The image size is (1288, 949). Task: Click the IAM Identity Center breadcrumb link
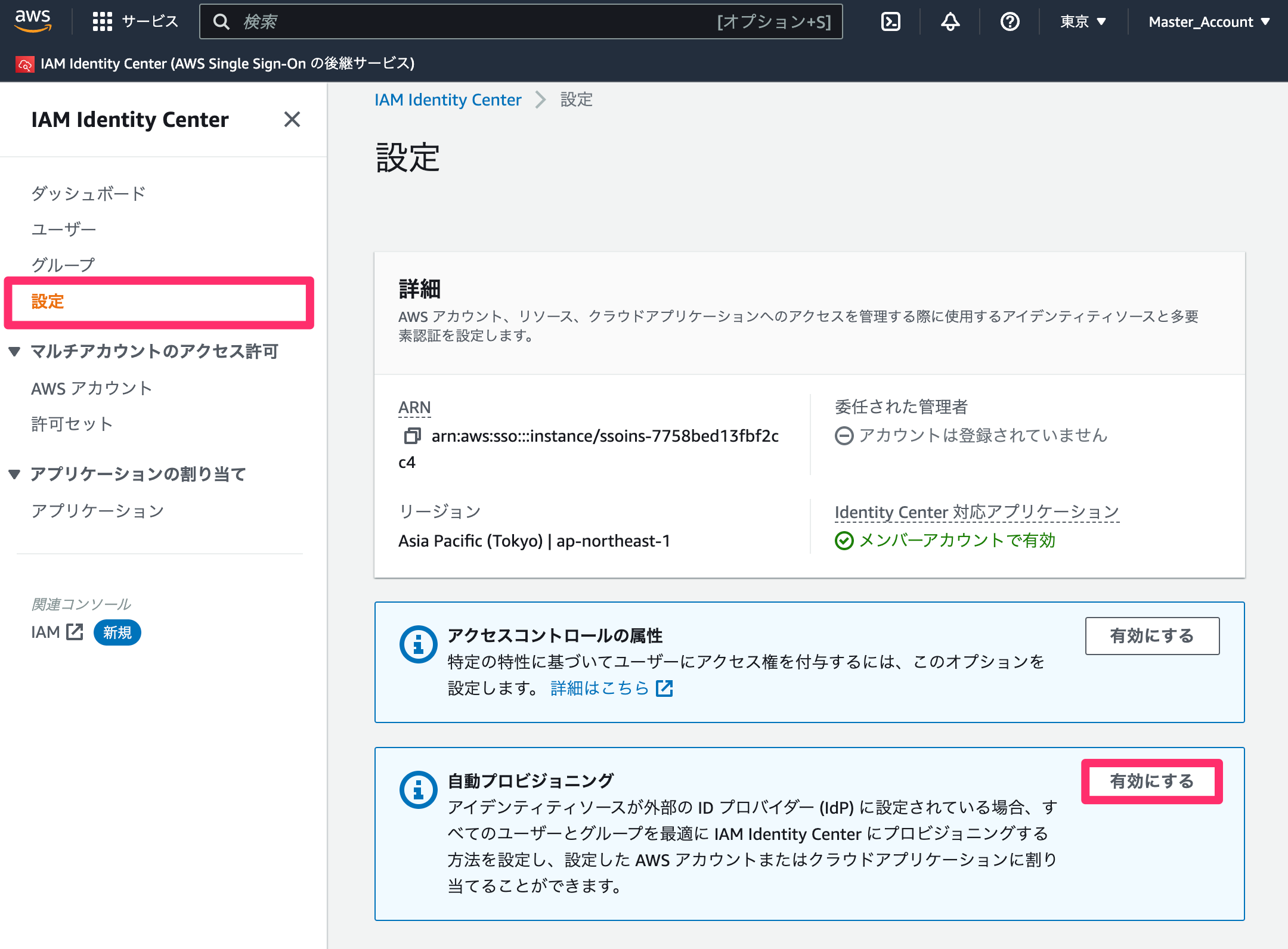click(448, 100)
